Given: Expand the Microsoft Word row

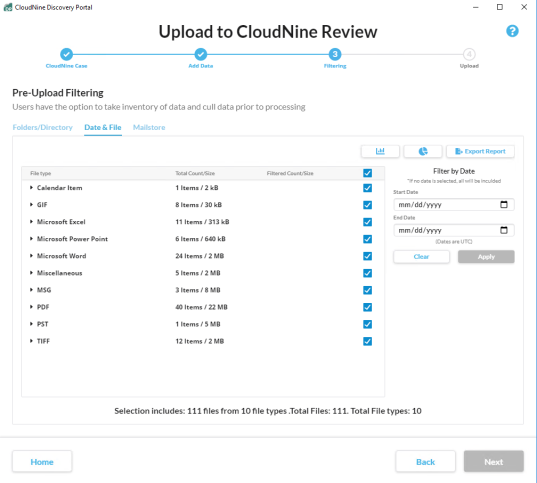Looking at the screenshot, I should (31, 256).
